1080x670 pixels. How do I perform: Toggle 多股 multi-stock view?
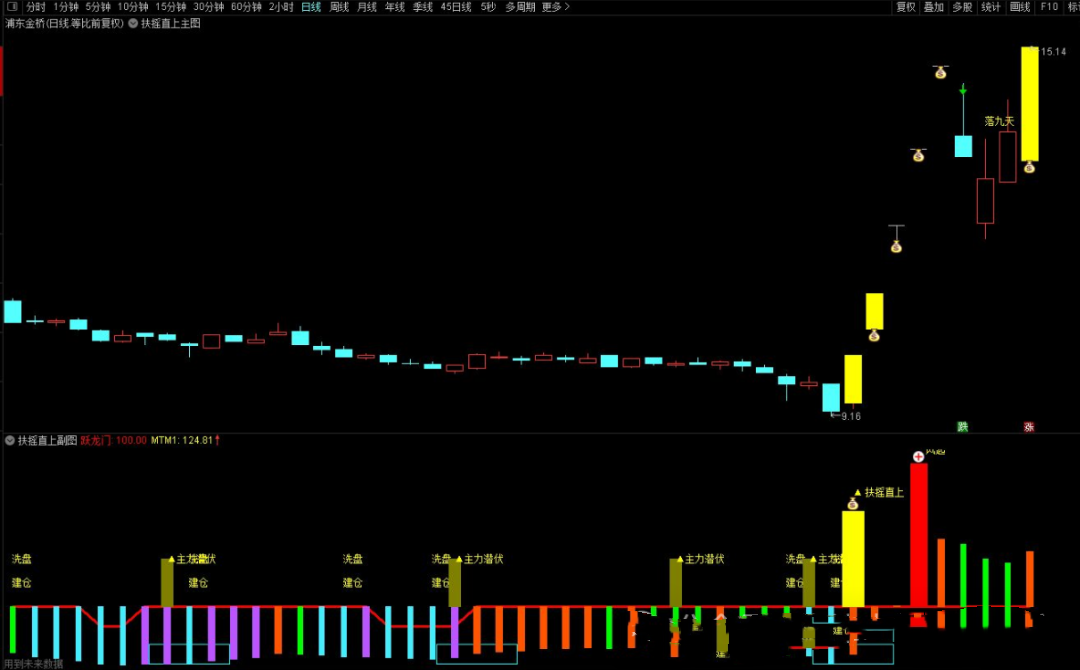(962, 7)
